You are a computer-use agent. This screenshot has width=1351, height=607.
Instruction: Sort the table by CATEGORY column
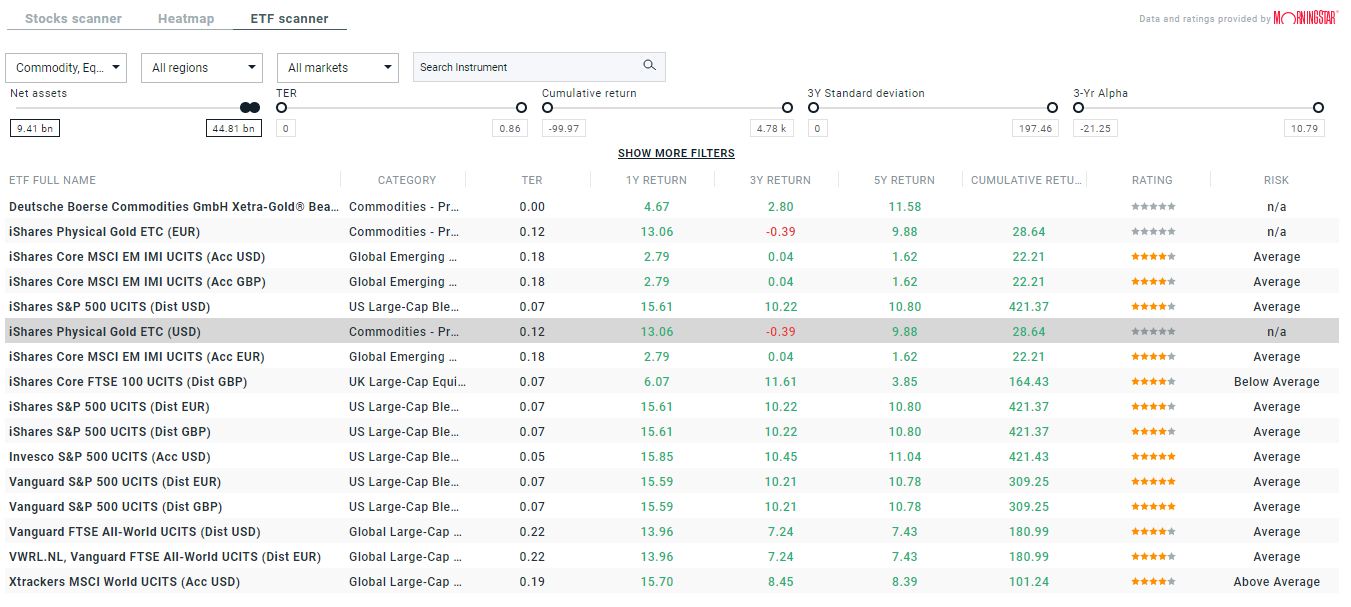(404, 179)
